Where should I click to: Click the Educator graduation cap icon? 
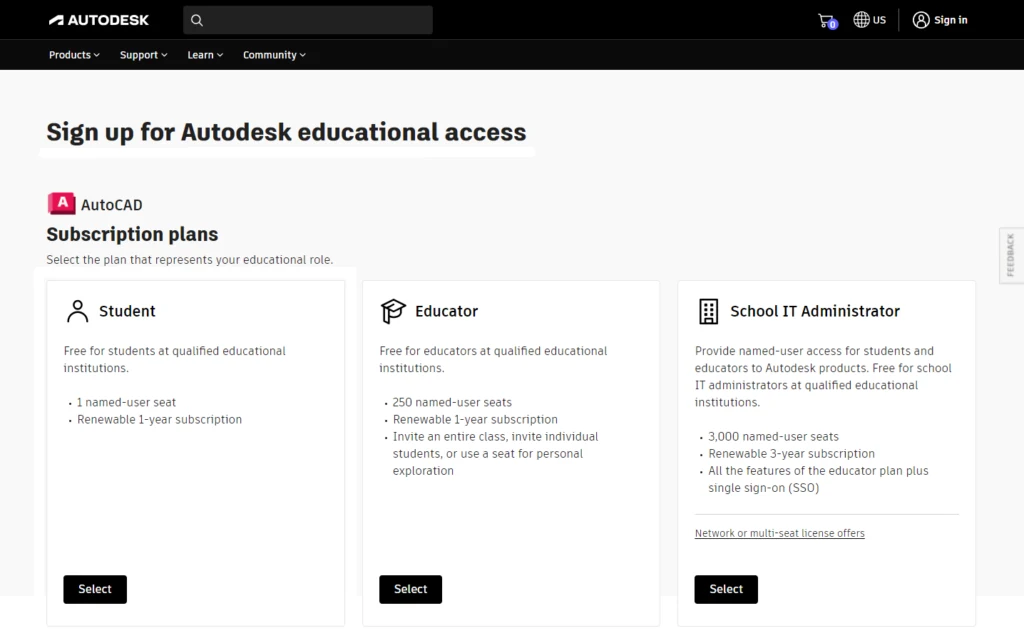tap(393, 311)
